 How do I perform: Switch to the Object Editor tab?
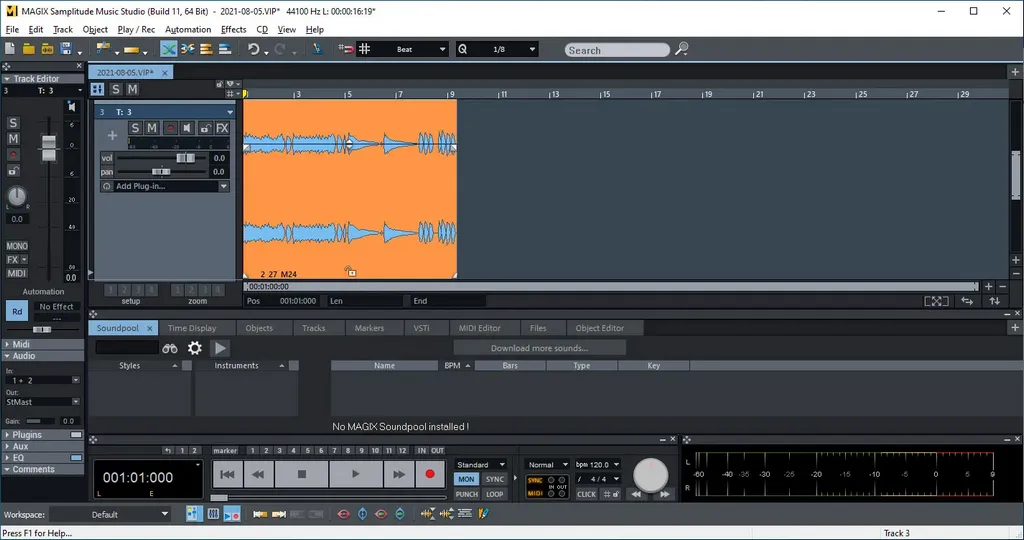600,328
